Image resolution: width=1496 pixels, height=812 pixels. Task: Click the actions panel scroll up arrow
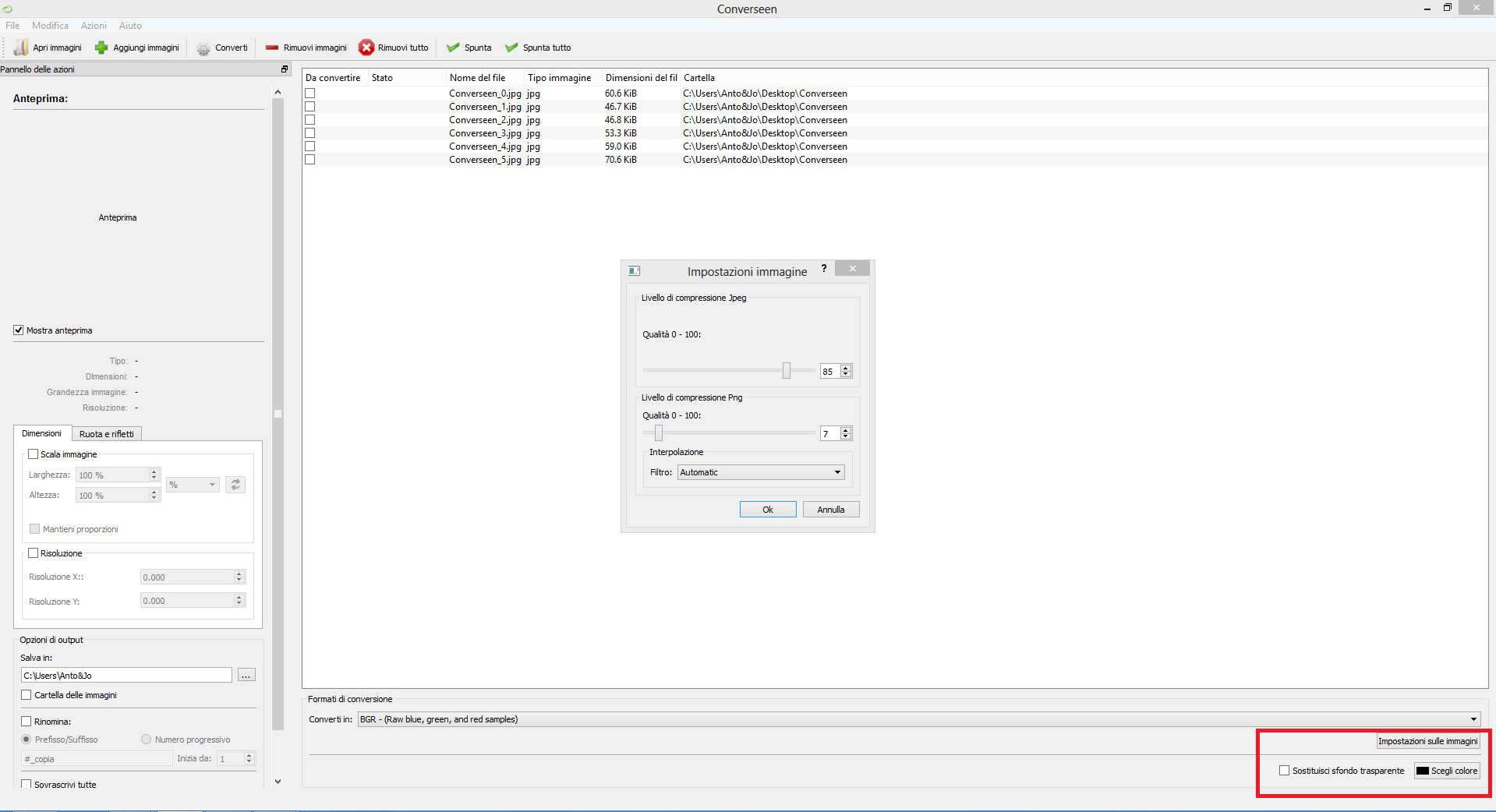278,92
